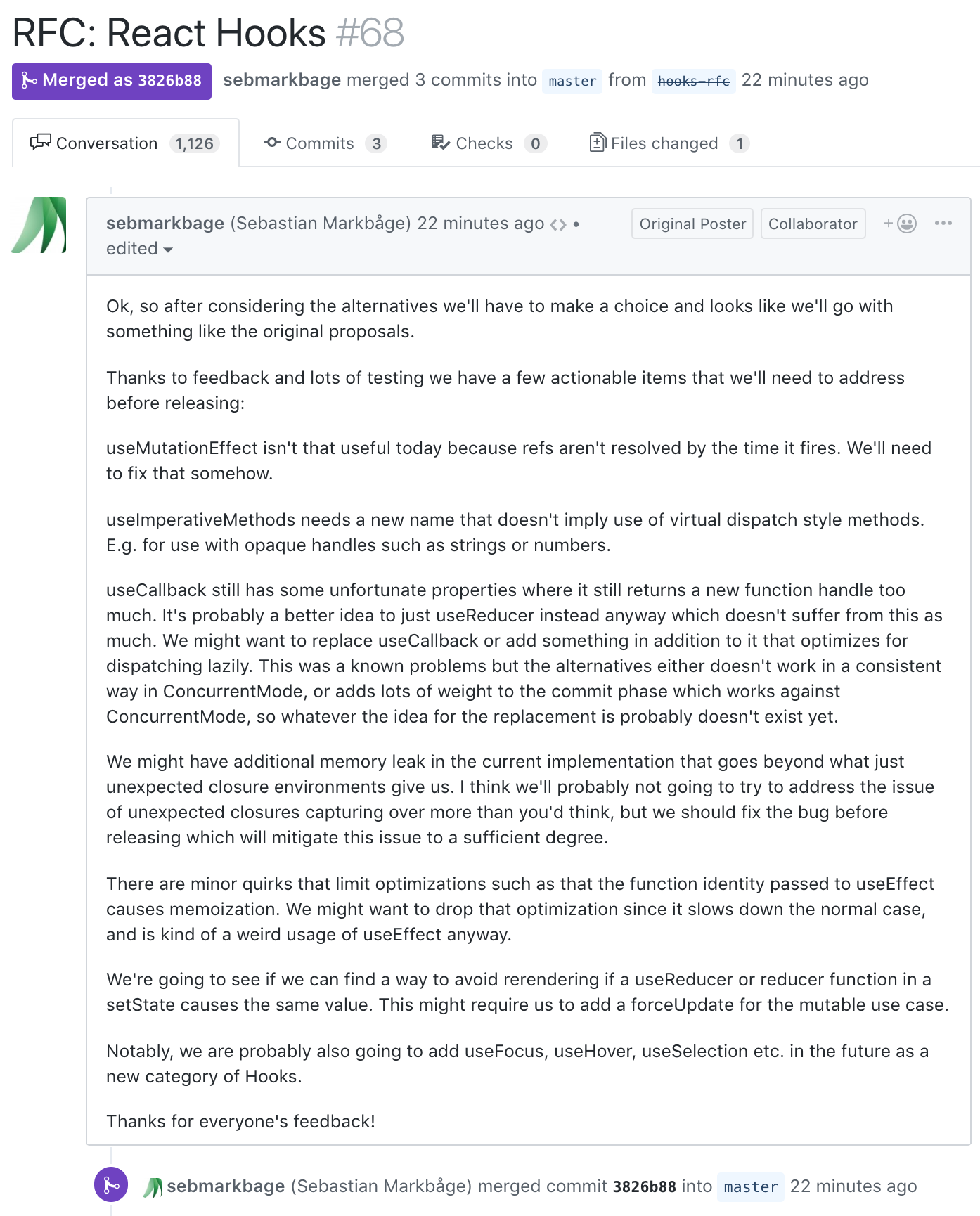
Task: Click the Files changed document icon
Action: (x=597, y=143)
